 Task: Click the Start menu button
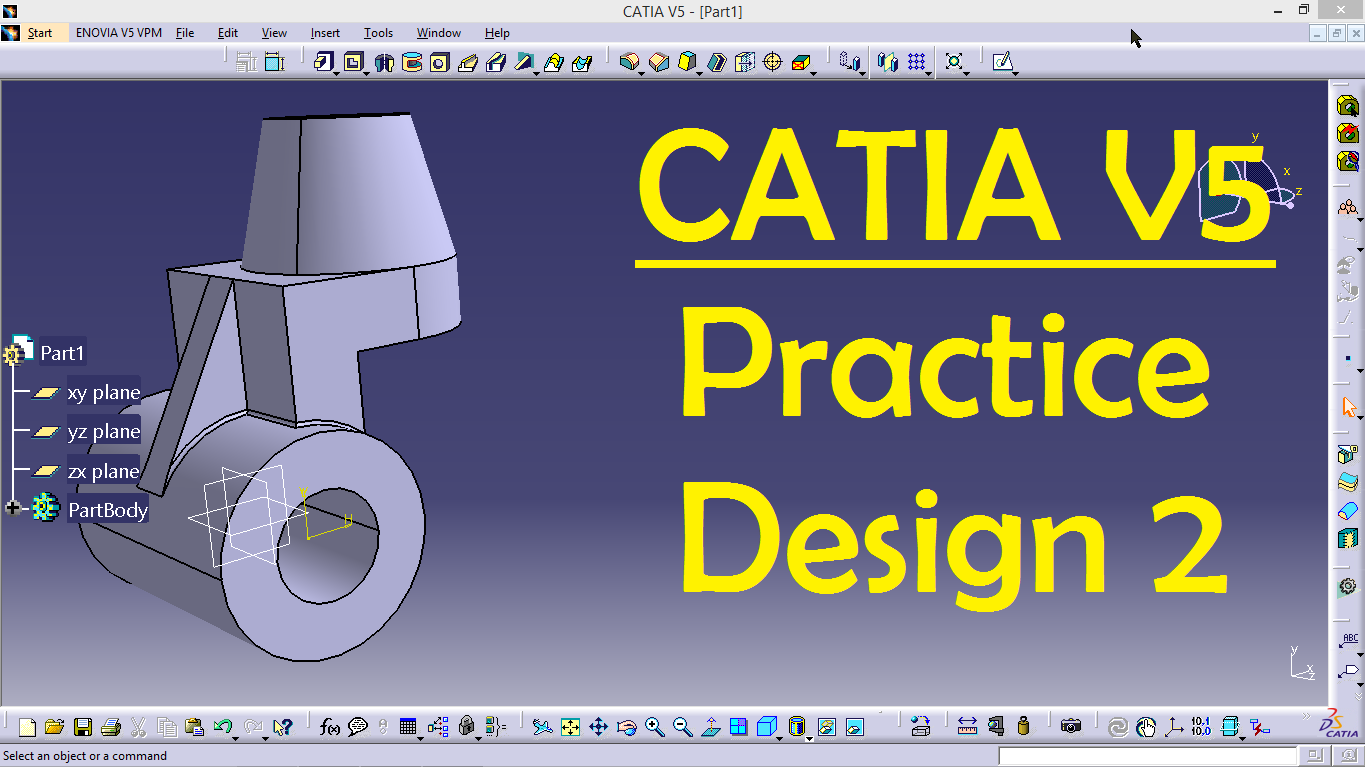(x=40, y=33)
